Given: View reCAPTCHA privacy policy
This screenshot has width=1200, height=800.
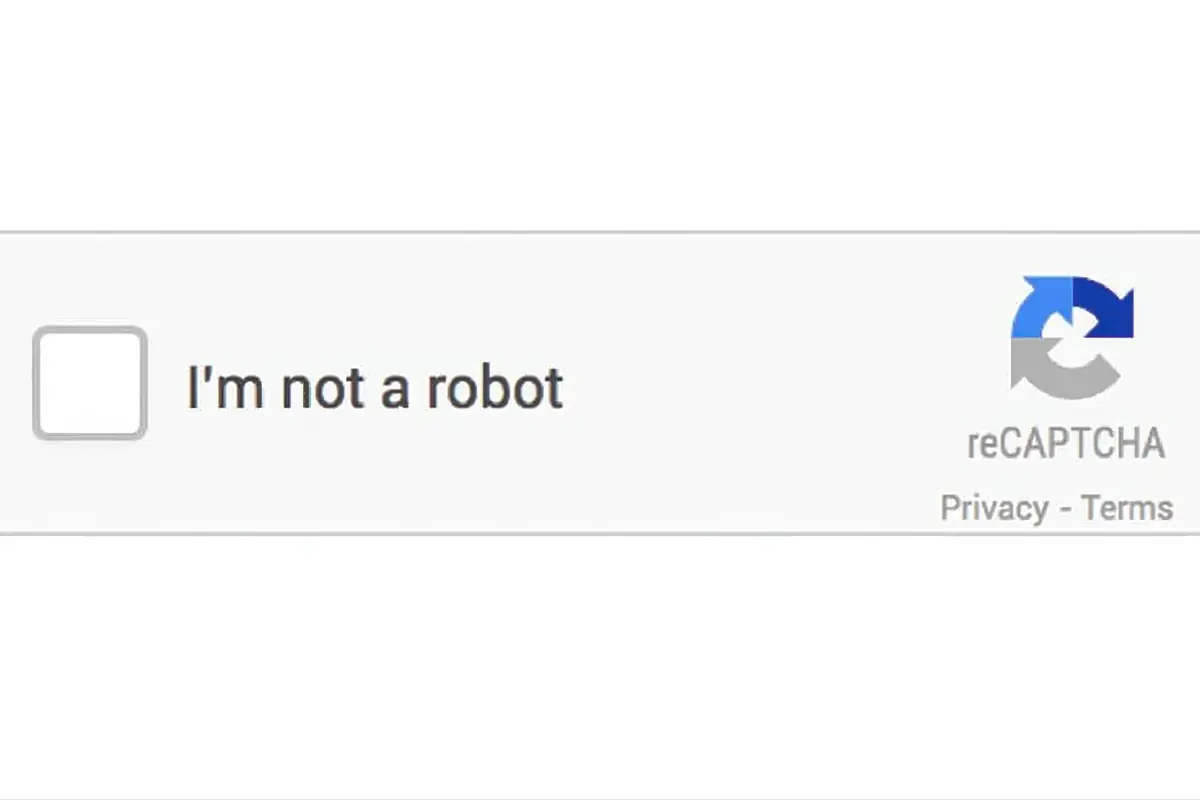Looking at the screenshot, I should pos(994,508).
